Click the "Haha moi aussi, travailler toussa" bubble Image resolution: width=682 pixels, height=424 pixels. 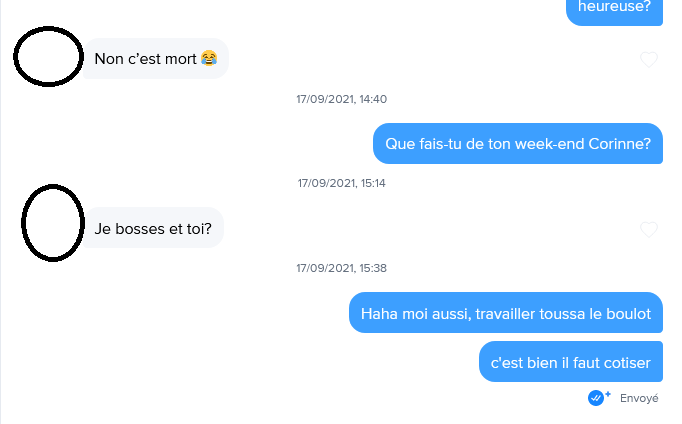pos(506,313)
